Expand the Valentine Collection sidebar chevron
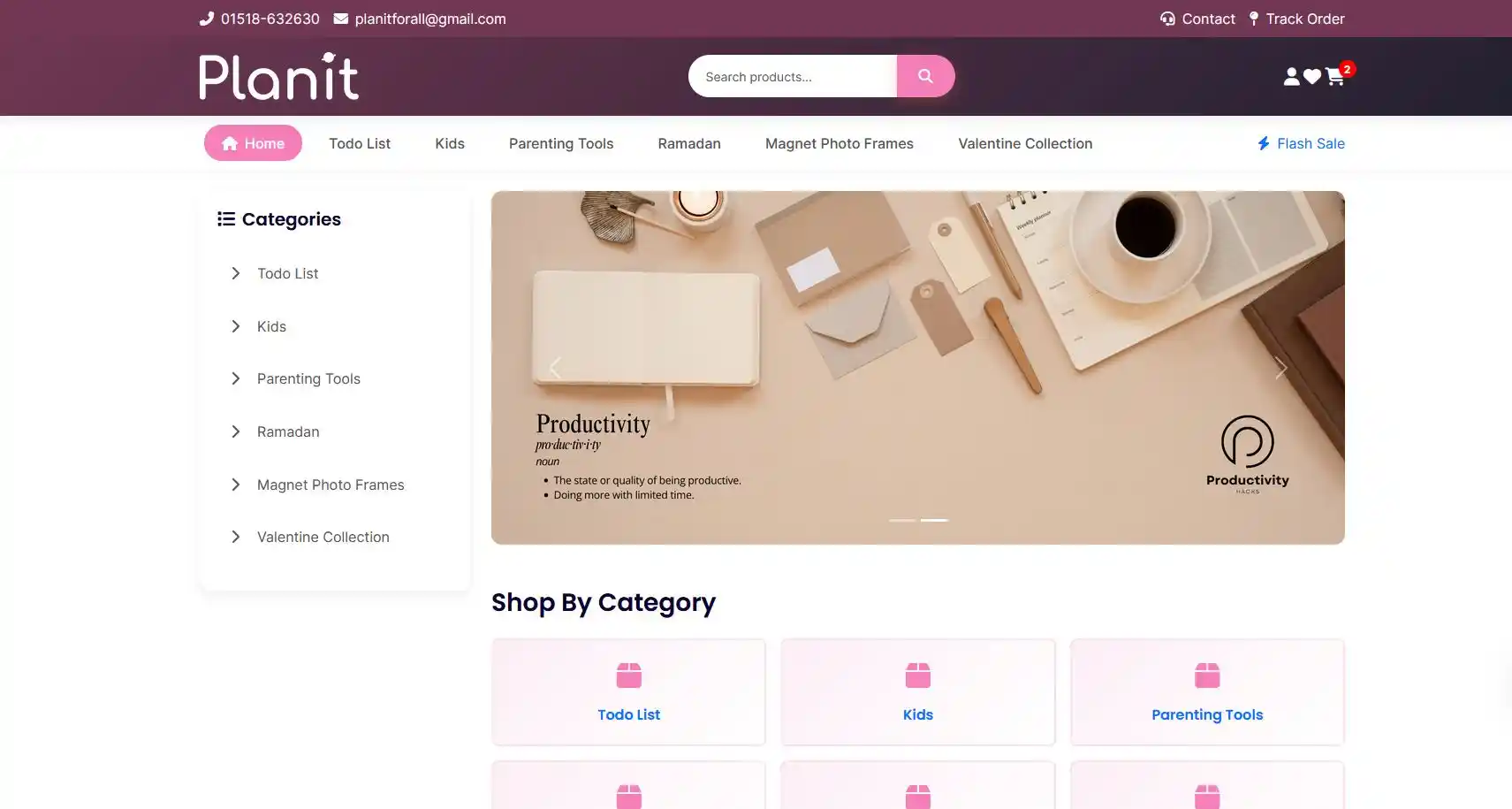The width and height of the screenshot is (1512, 809). (235, 537)
